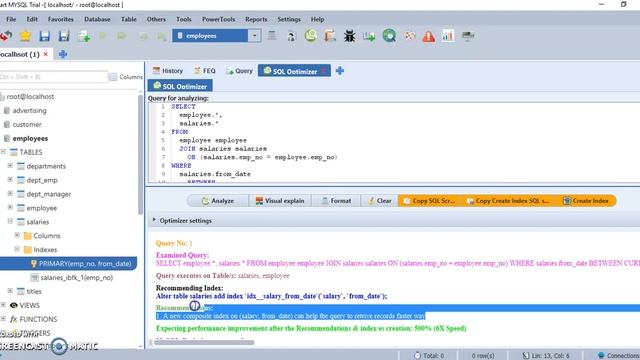
Task: Open the Favorites menu
Action: pyautogui.click(x=61, y=19)
